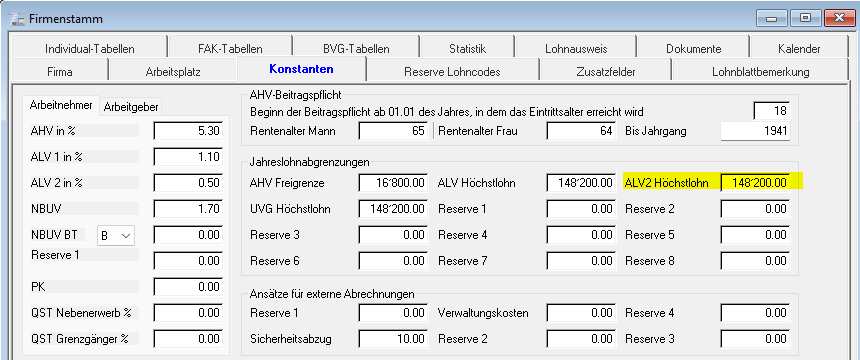Click the AHV Freigrenze field
The height and width of the screenshot is (360, 860).
click(x=393, y=183)
